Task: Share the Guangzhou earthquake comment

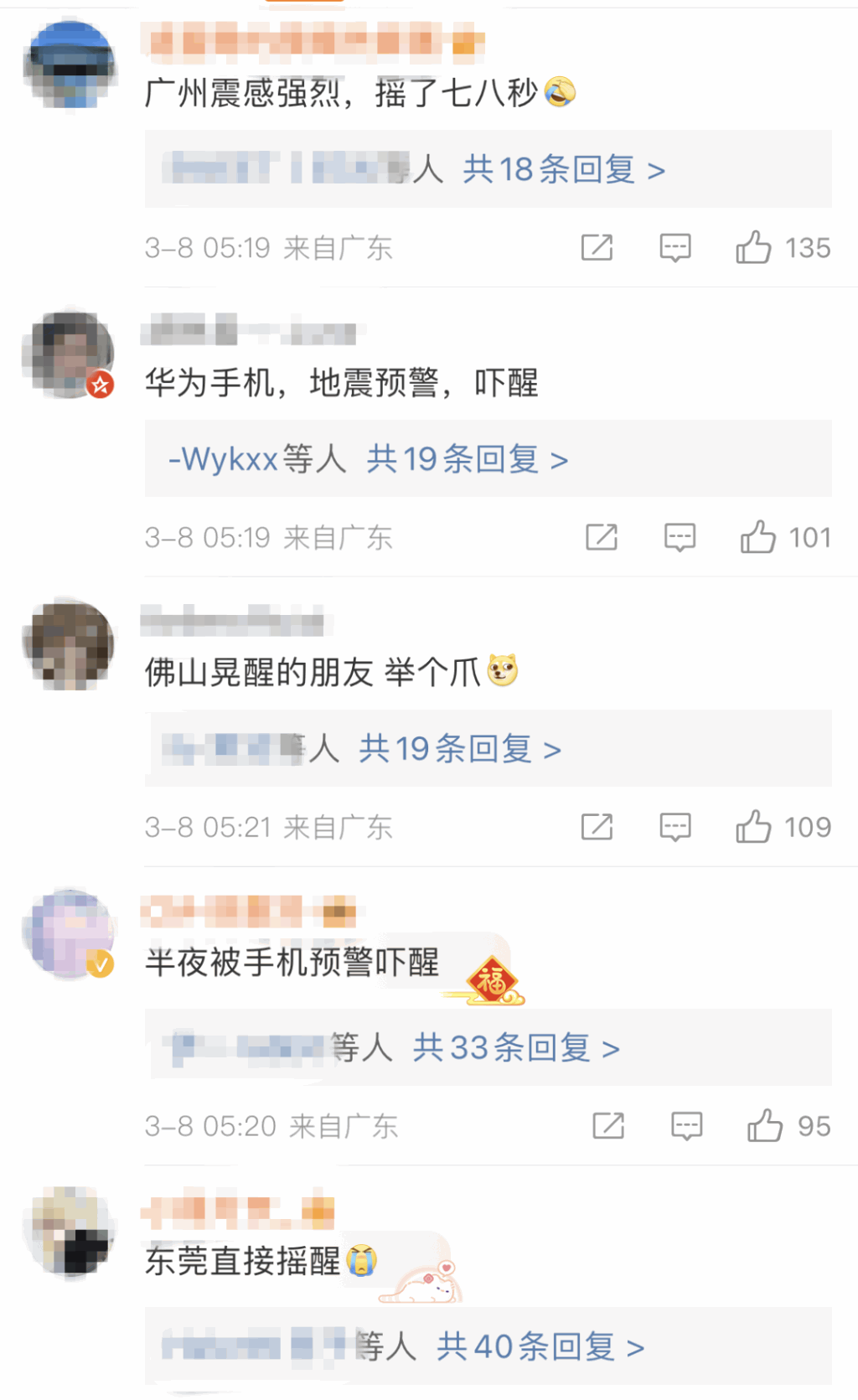Action: click(597, 247)
